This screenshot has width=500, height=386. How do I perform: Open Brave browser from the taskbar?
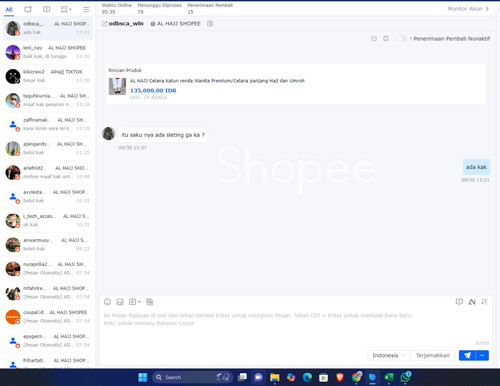point(340,377)
